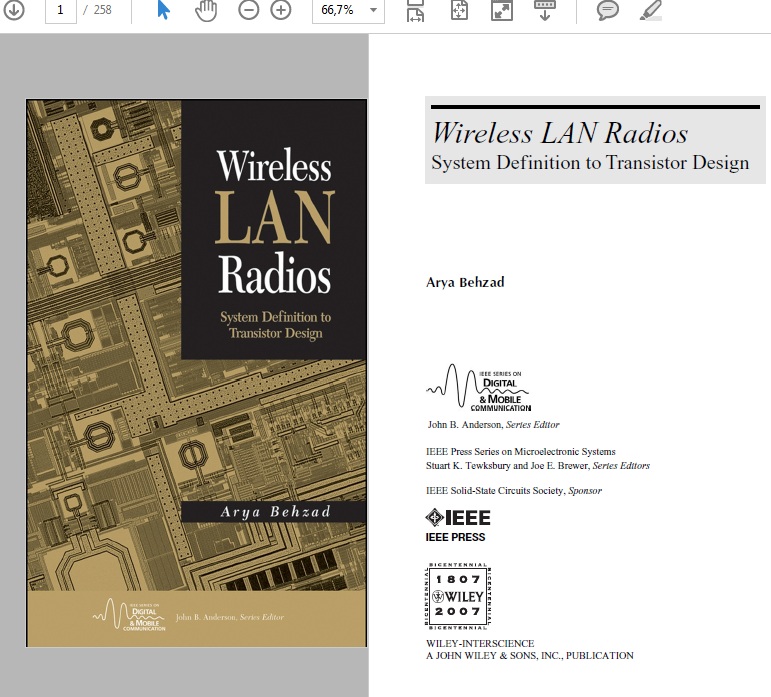Viewport: 771px width, 697px height.
Task: Add a comment with the speech bubble tool
Action: 607,10
